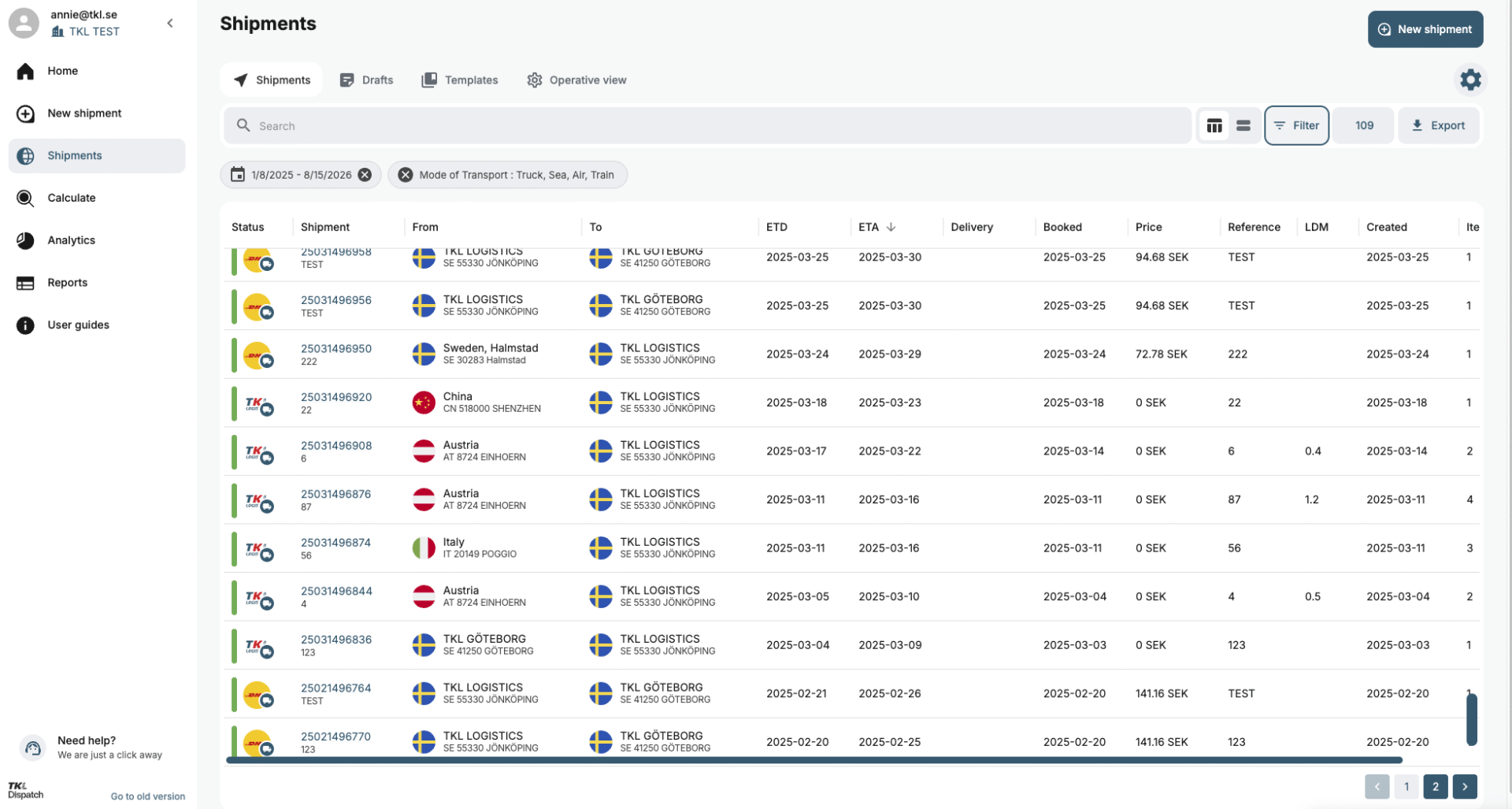Click the New shipment button

coord(1425,29)
